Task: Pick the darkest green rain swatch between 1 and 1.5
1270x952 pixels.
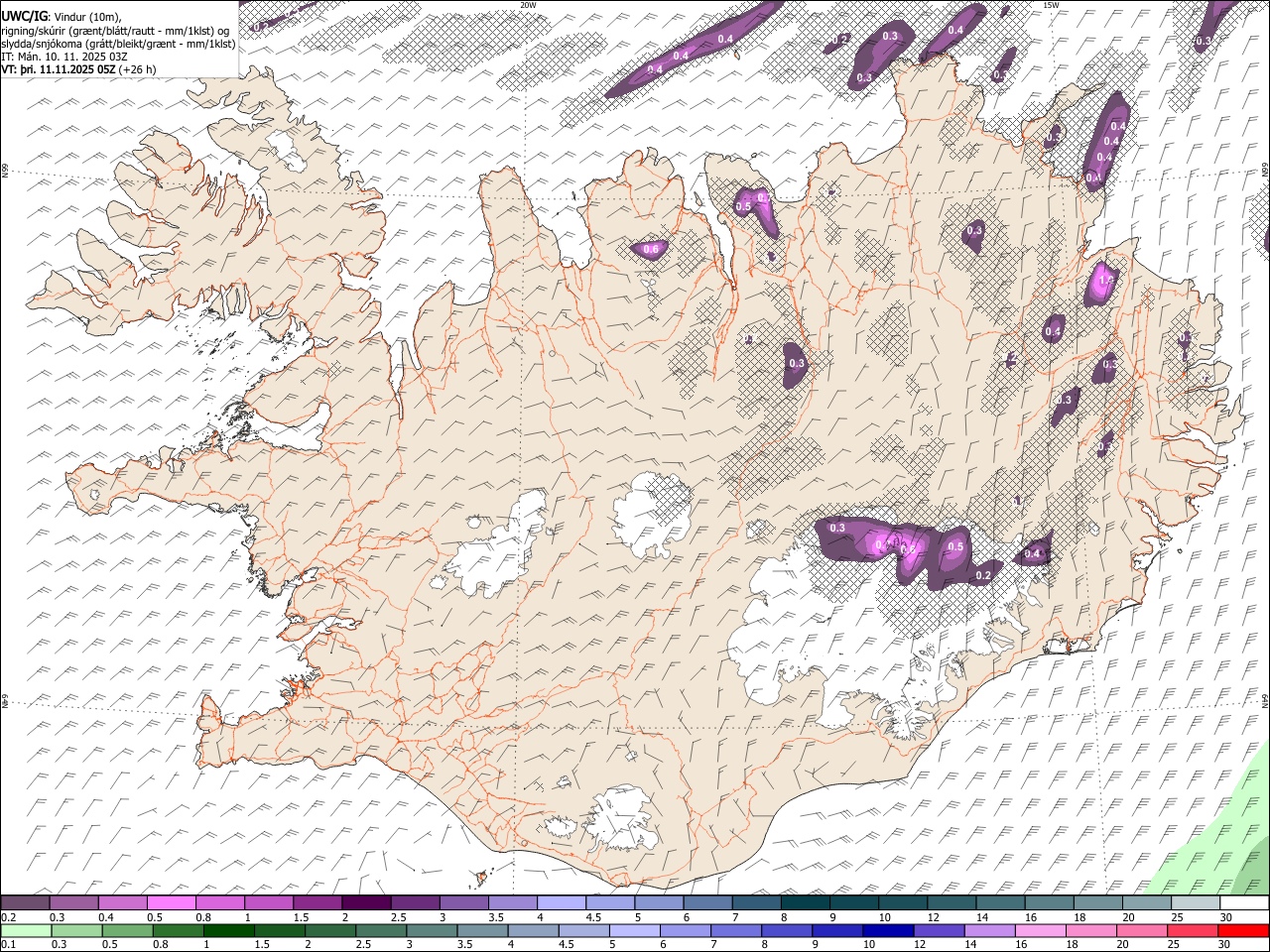Action: [x=229, y=930]
